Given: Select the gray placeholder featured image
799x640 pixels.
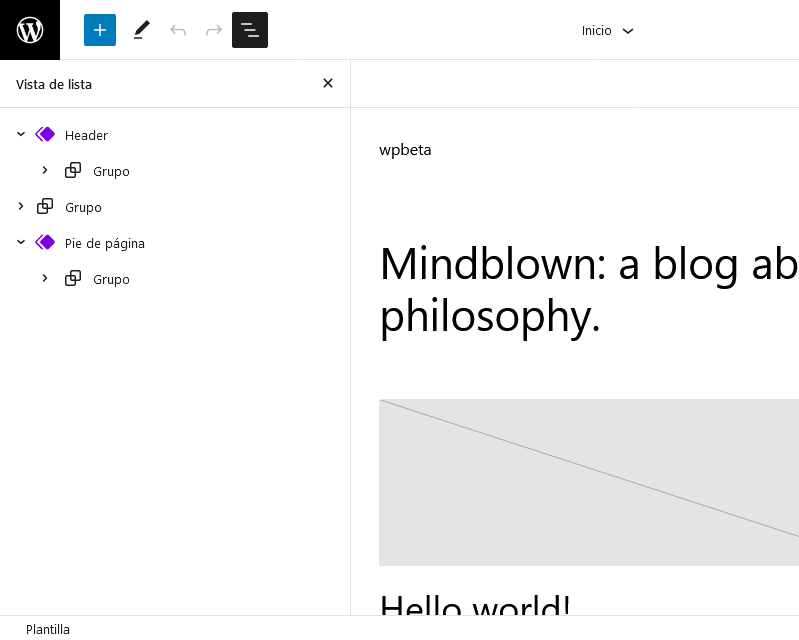Looking at the screenshot, I should (x=589, y=483).
